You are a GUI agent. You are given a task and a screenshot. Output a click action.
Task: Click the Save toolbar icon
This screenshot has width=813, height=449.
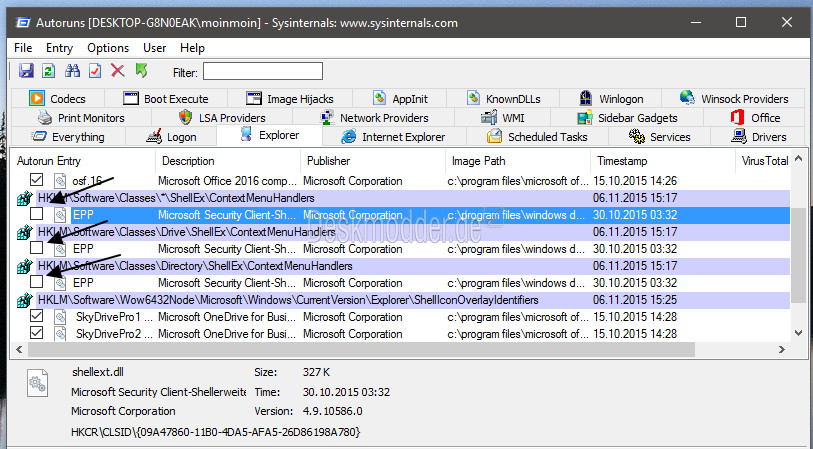click(x=26, y=71)
